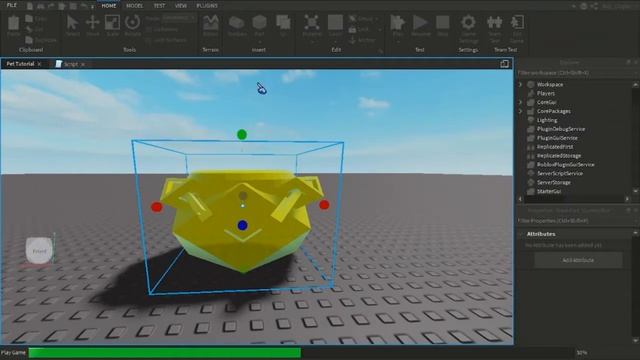Open the Terrain Editor

pos(211,23)
